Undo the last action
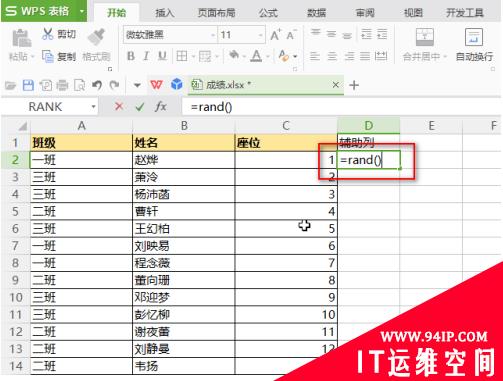503x381 pixels. 97,85
